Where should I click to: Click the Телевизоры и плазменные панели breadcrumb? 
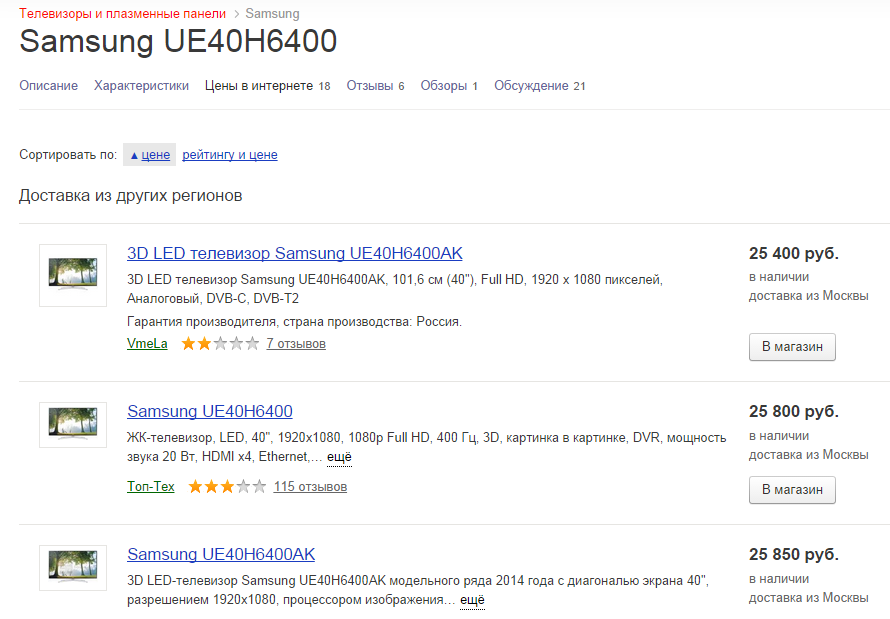point(122,14)
